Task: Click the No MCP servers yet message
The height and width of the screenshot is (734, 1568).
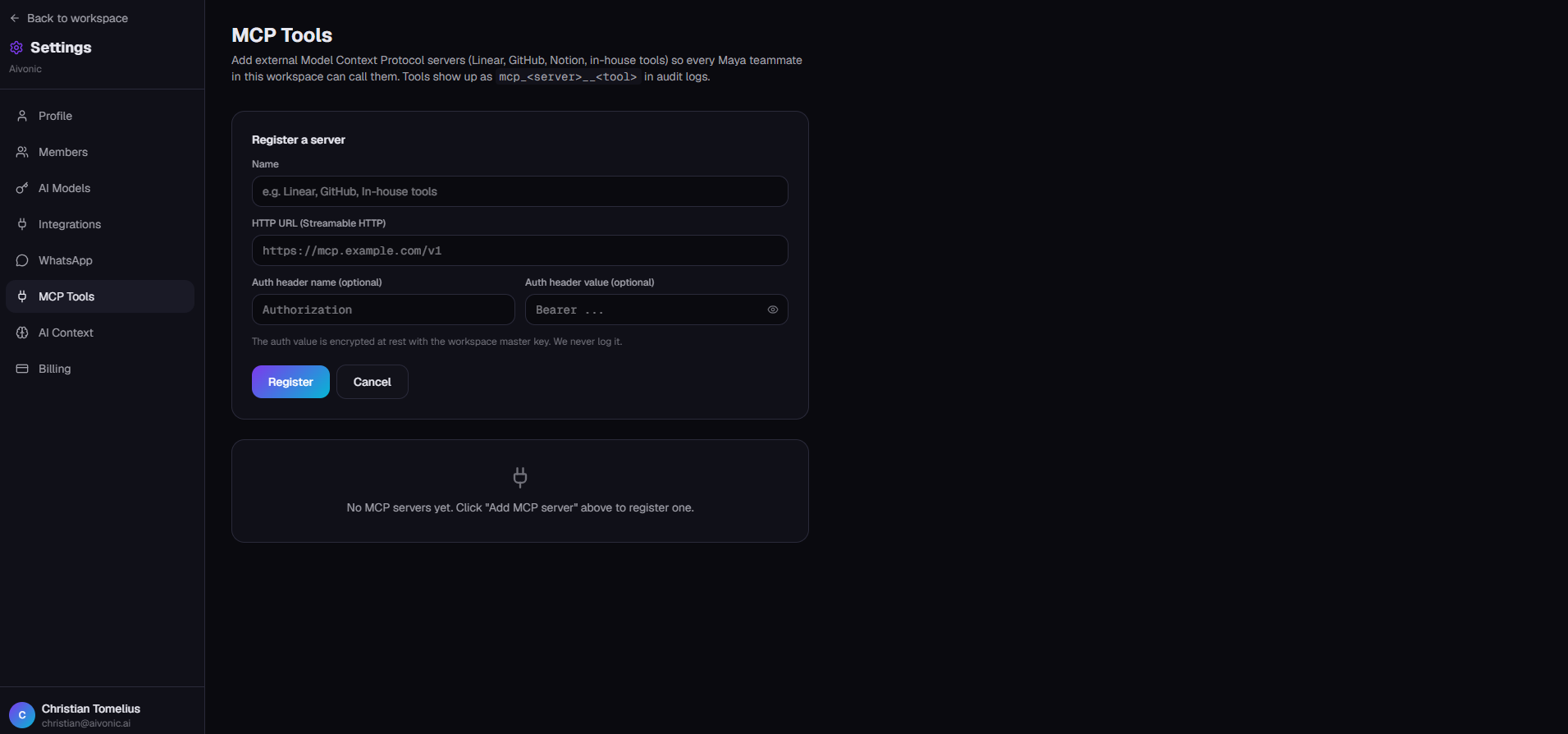Action: pos(520,507)
